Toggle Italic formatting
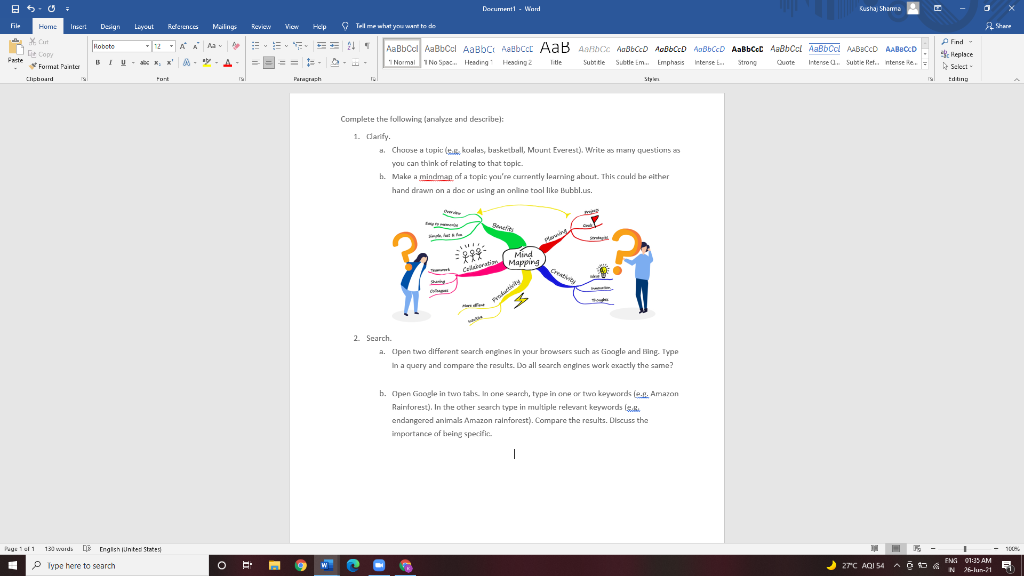The image size is (1024, 576). pos(109,62)
